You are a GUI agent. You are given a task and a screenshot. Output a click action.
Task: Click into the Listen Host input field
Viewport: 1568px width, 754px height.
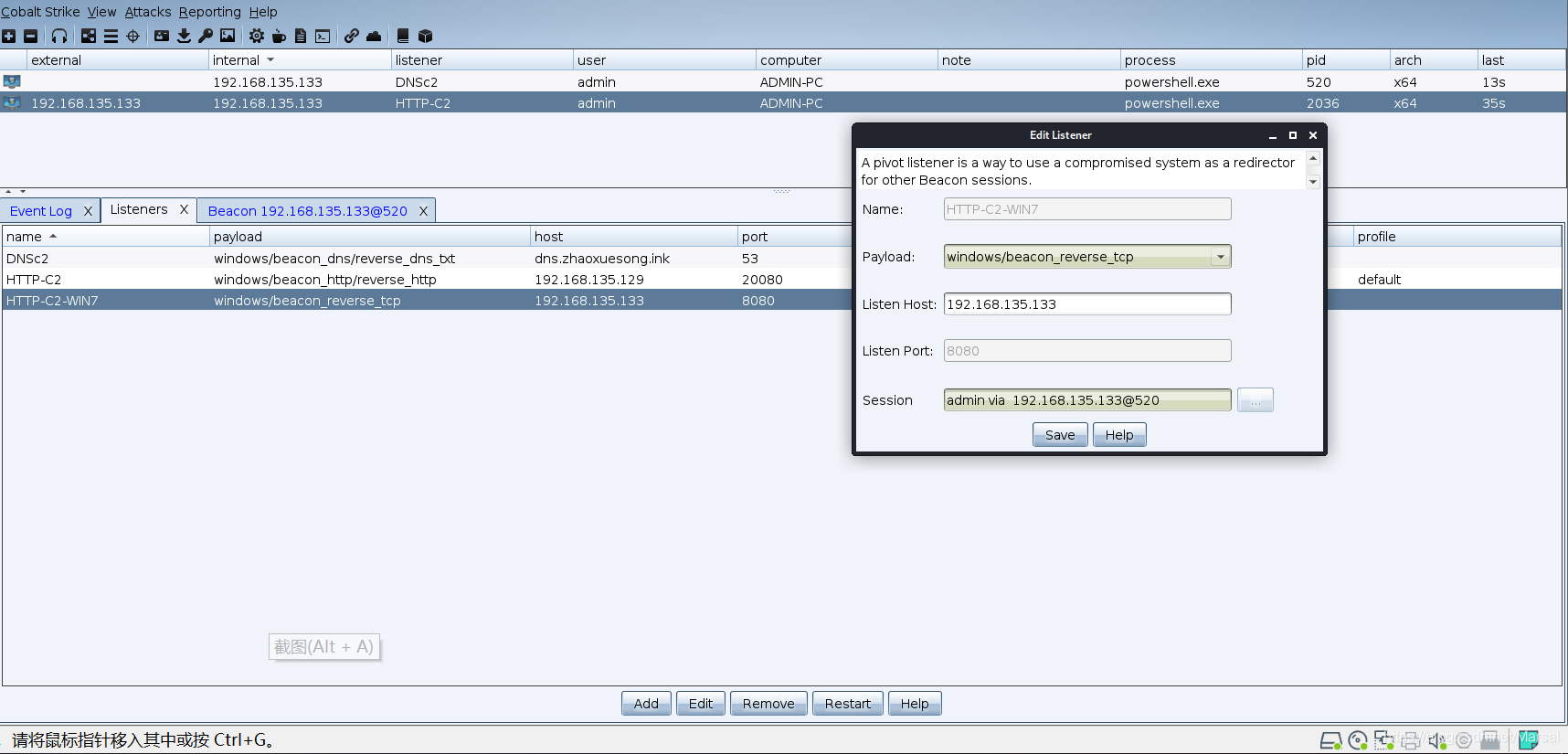[x=1087, y=304]
